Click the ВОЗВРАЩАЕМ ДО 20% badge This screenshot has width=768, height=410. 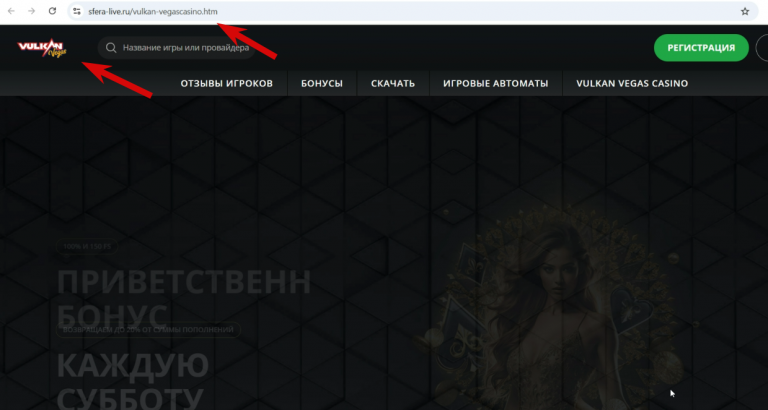(148, 330)
